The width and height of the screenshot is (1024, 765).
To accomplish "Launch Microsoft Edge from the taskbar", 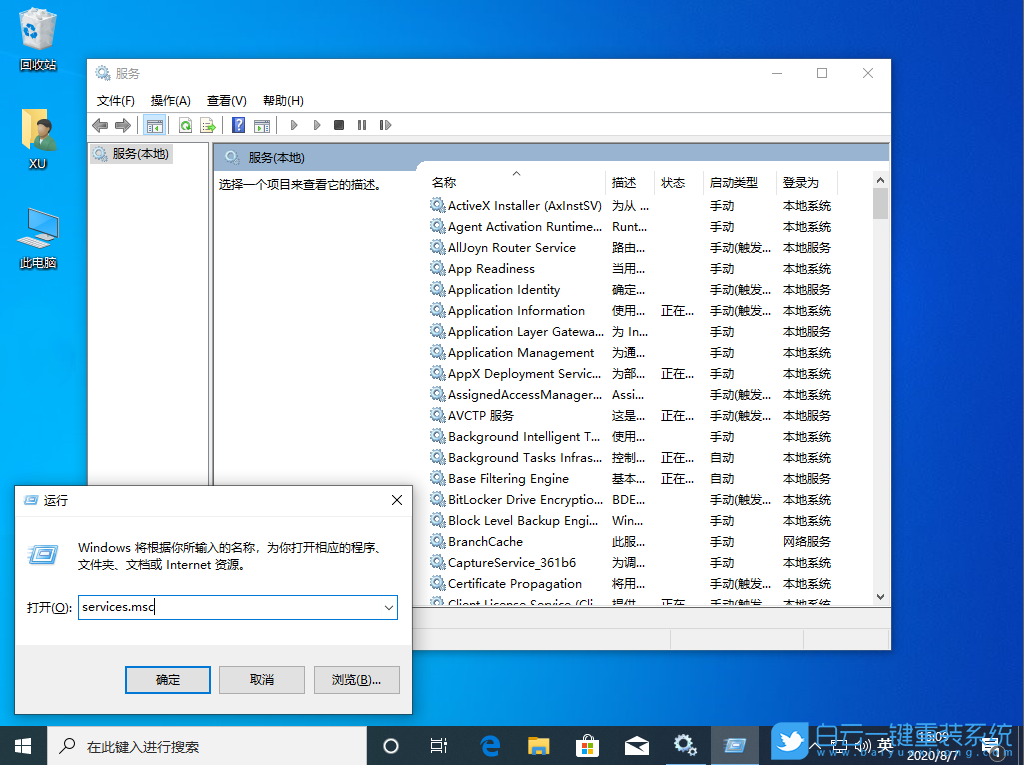I will pyautogui.click(x=489, y=745).
